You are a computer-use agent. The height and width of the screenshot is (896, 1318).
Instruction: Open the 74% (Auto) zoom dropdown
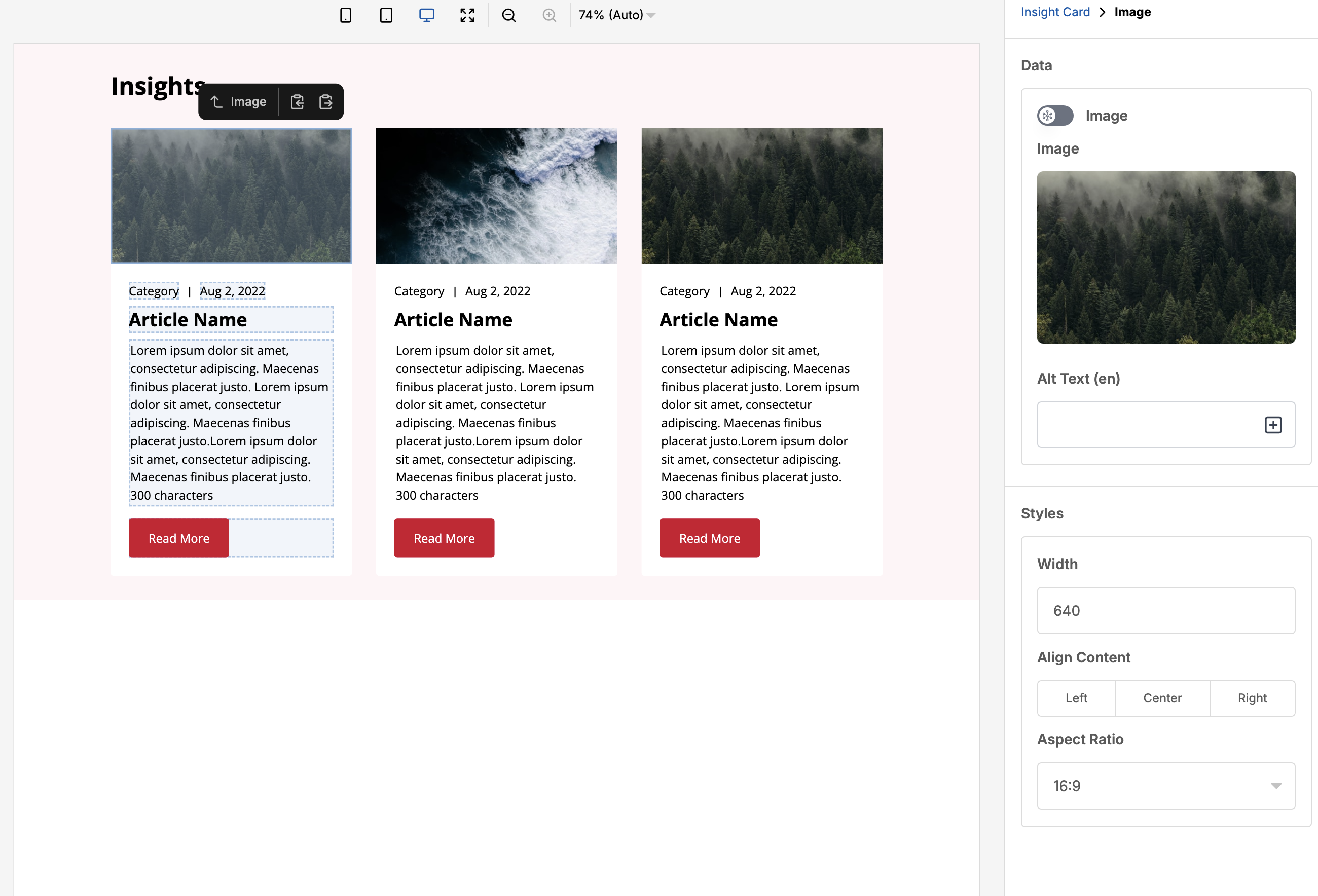[x=617, y=15]
